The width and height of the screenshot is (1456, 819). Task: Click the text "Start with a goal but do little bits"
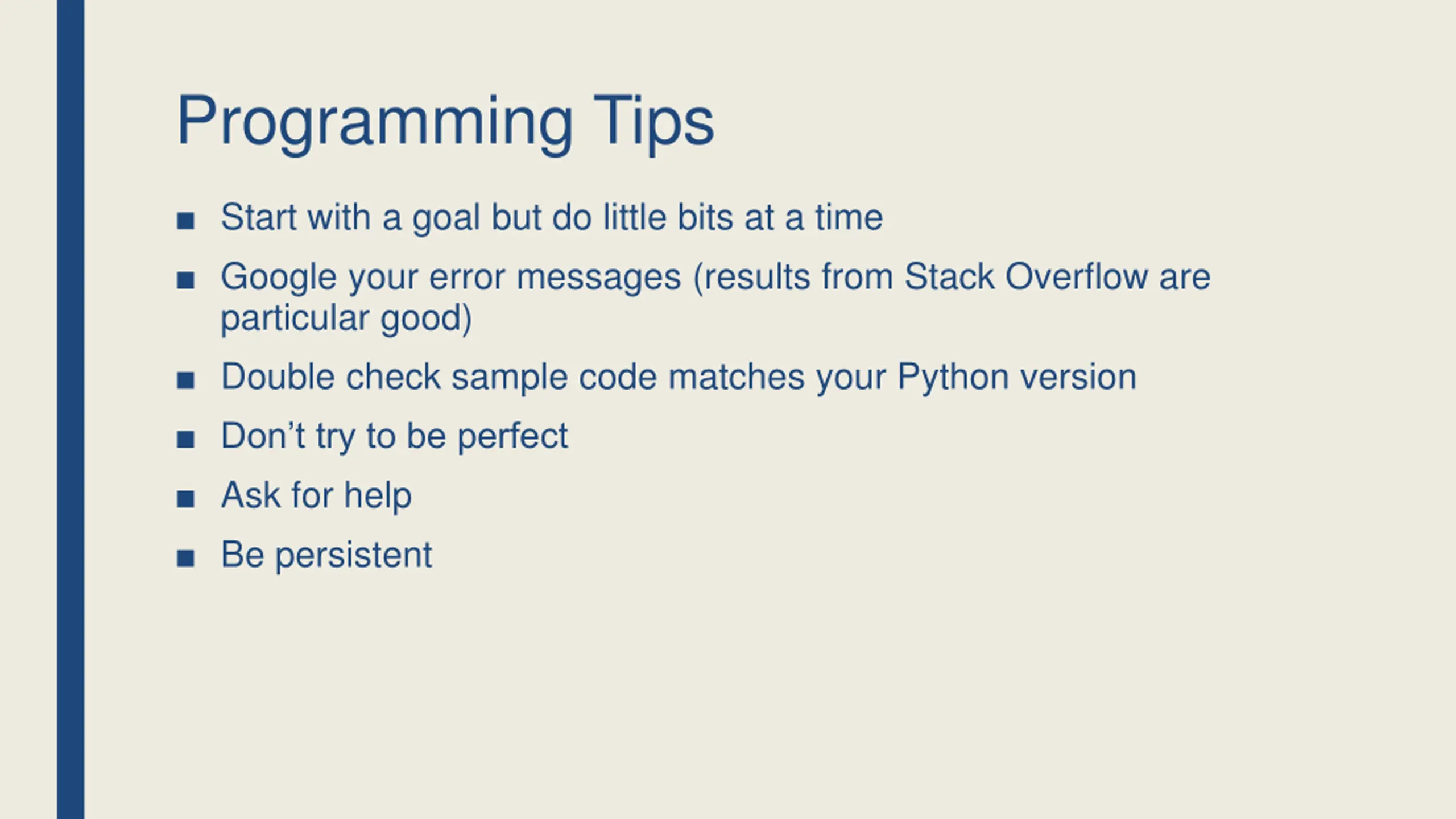click(x=477, y=218)
